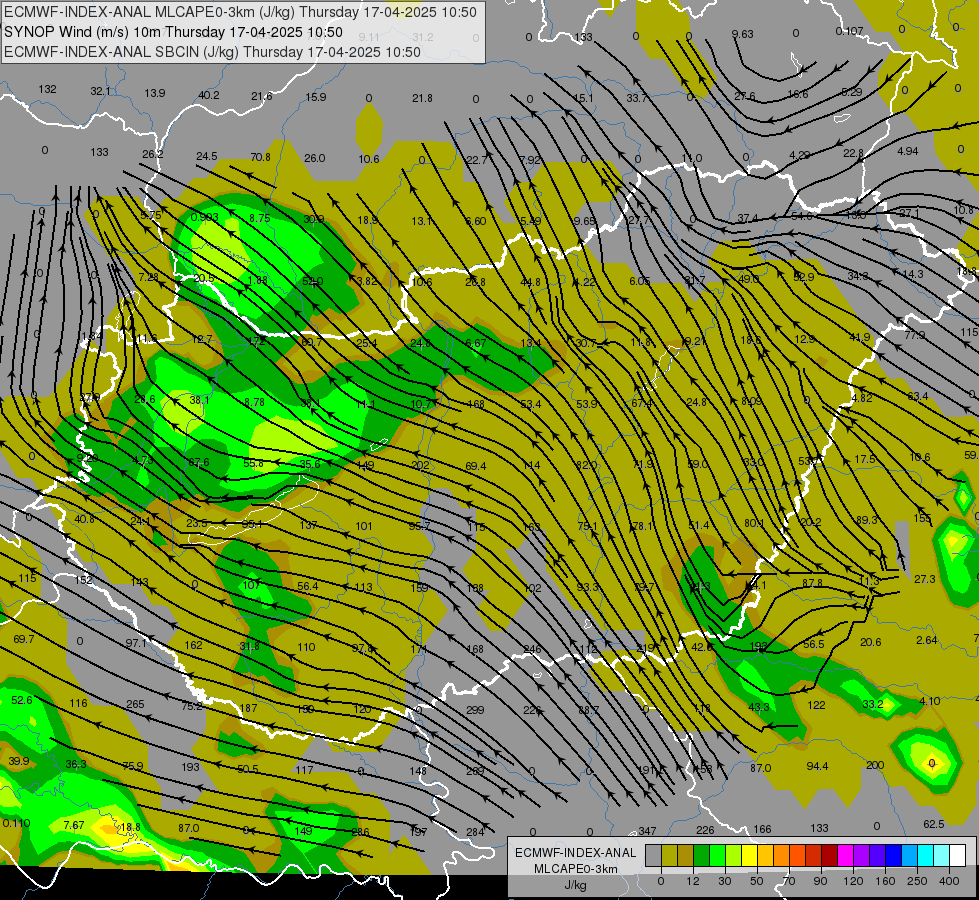Click the '160' tick label on color scale
The height and width of the screenshot is (900, 979).
885,881
